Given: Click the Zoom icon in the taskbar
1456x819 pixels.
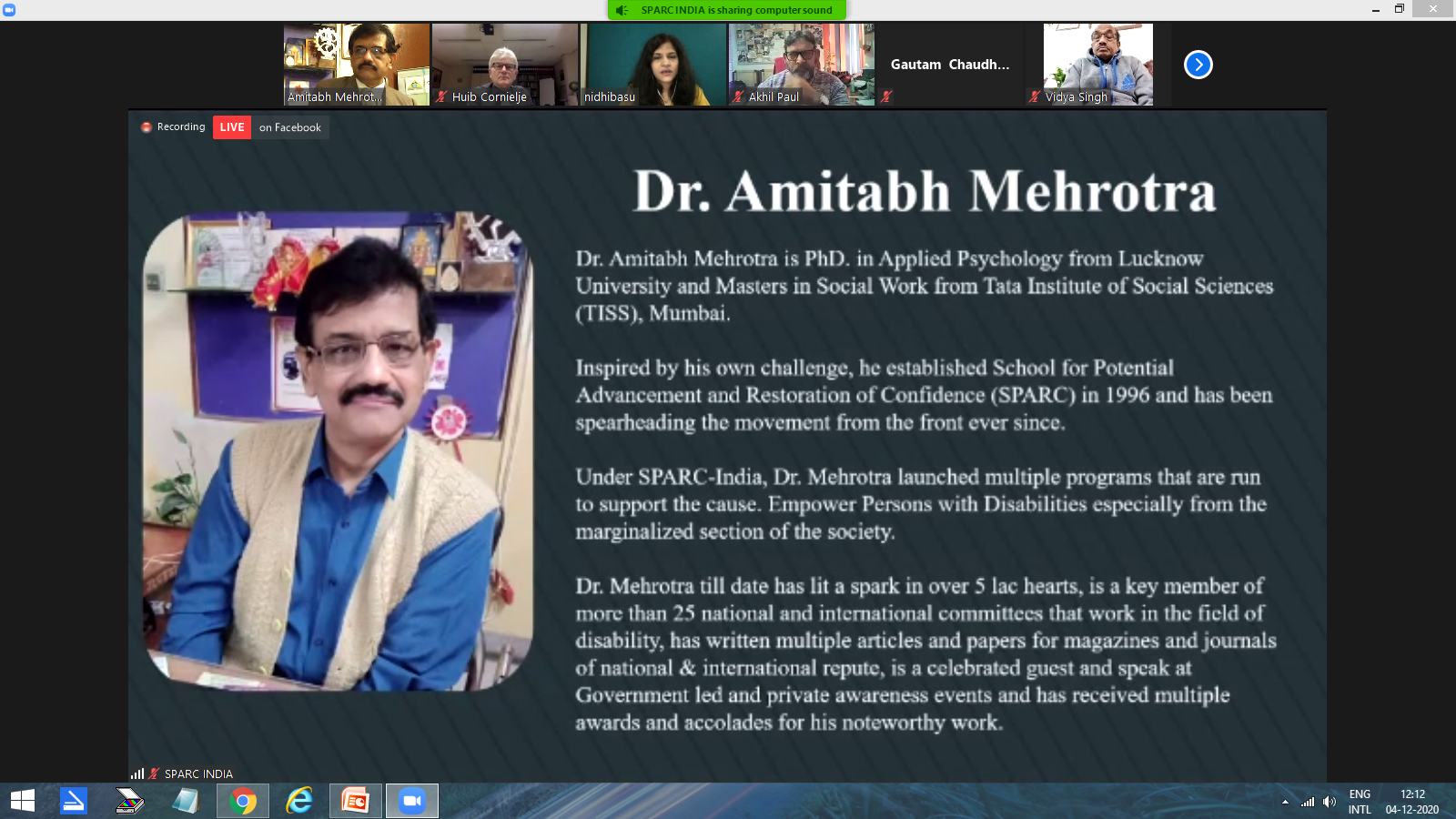Looking at the screenshot, I should coord(412,801).
